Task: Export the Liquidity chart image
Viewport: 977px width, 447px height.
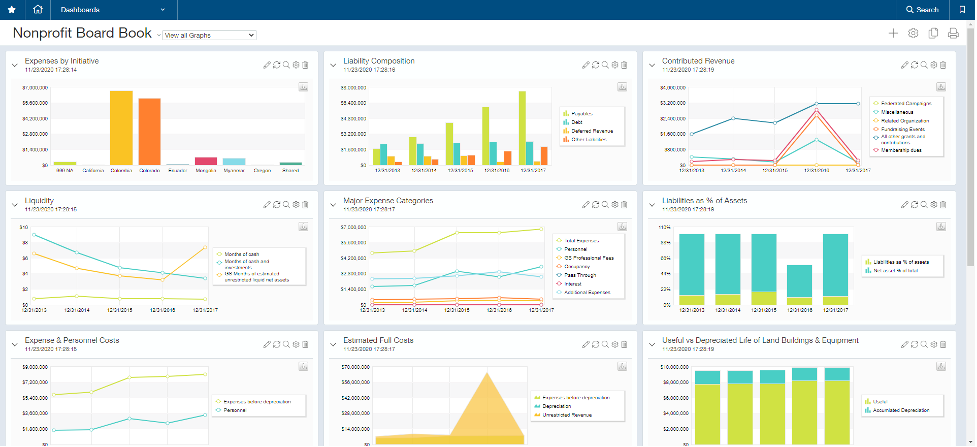Action: pyautogui.click(x=303, y=226)
